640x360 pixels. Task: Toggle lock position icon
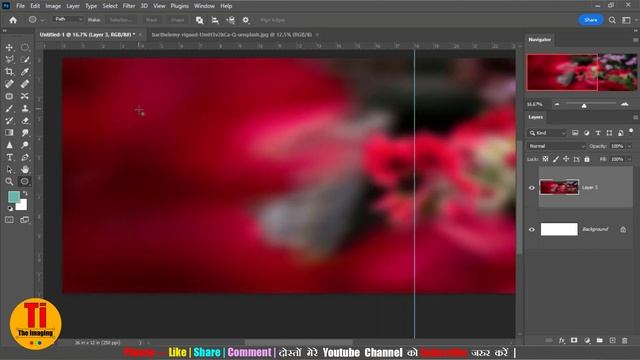pyautogui.click(x=566, y=159)
